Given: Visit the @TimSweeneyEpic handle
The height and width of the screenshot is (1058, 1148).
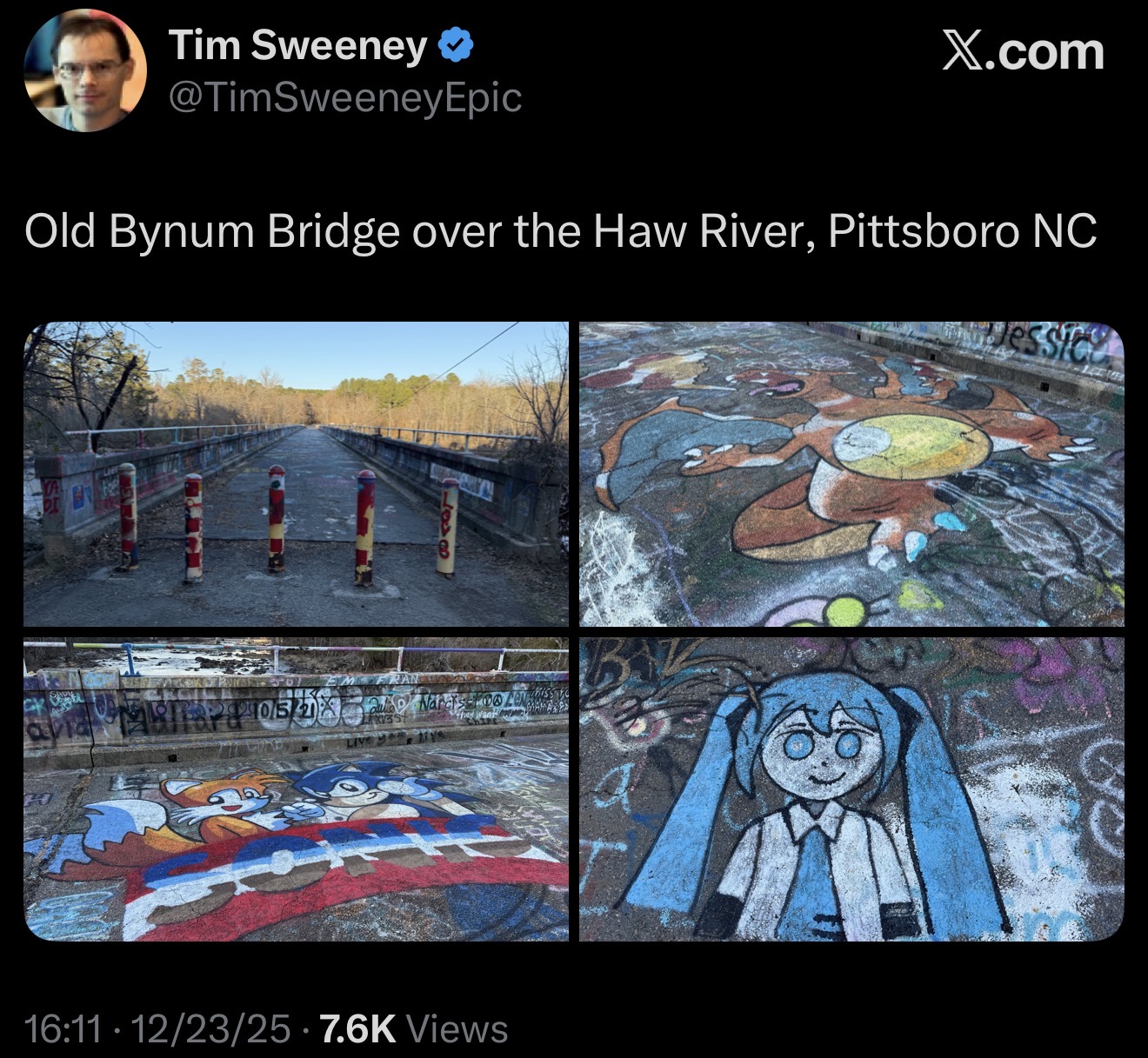Looking at the screenshot, I should [x=344, y=97].
